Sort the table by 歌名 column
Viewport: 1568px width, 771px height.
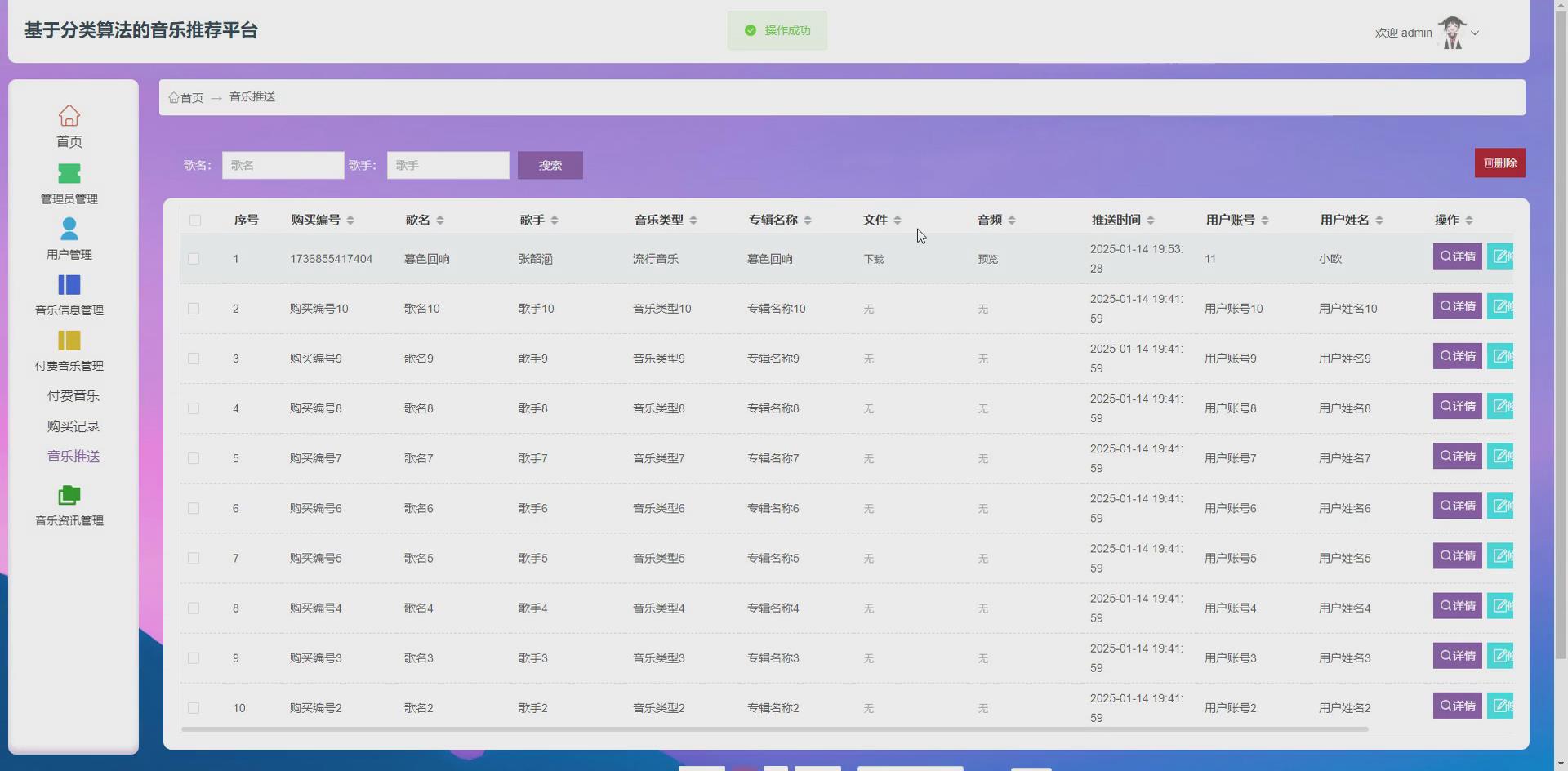[x=440, y=220]
